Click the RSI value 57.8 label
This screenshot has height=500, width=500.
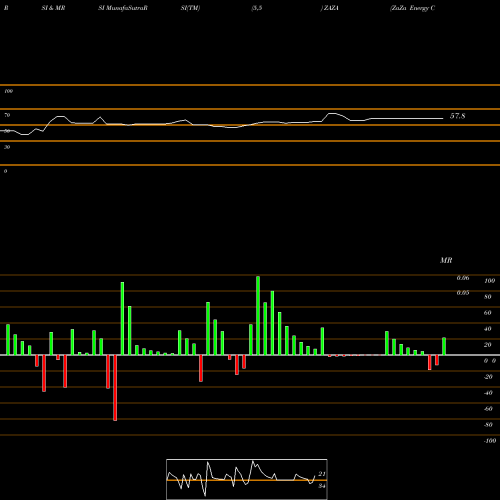(x=457, y=116)
